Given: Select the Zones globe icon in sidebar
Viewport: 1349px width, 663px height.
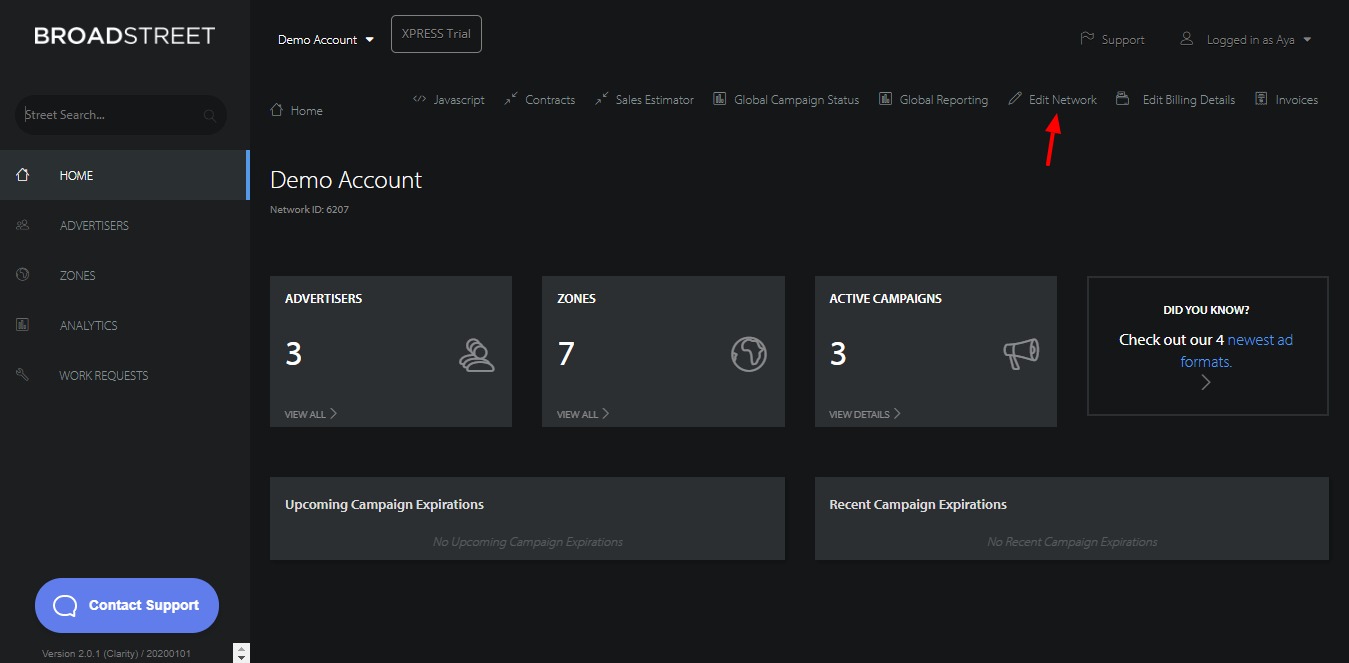Looking at the screenshot, I should pos(23,275).
